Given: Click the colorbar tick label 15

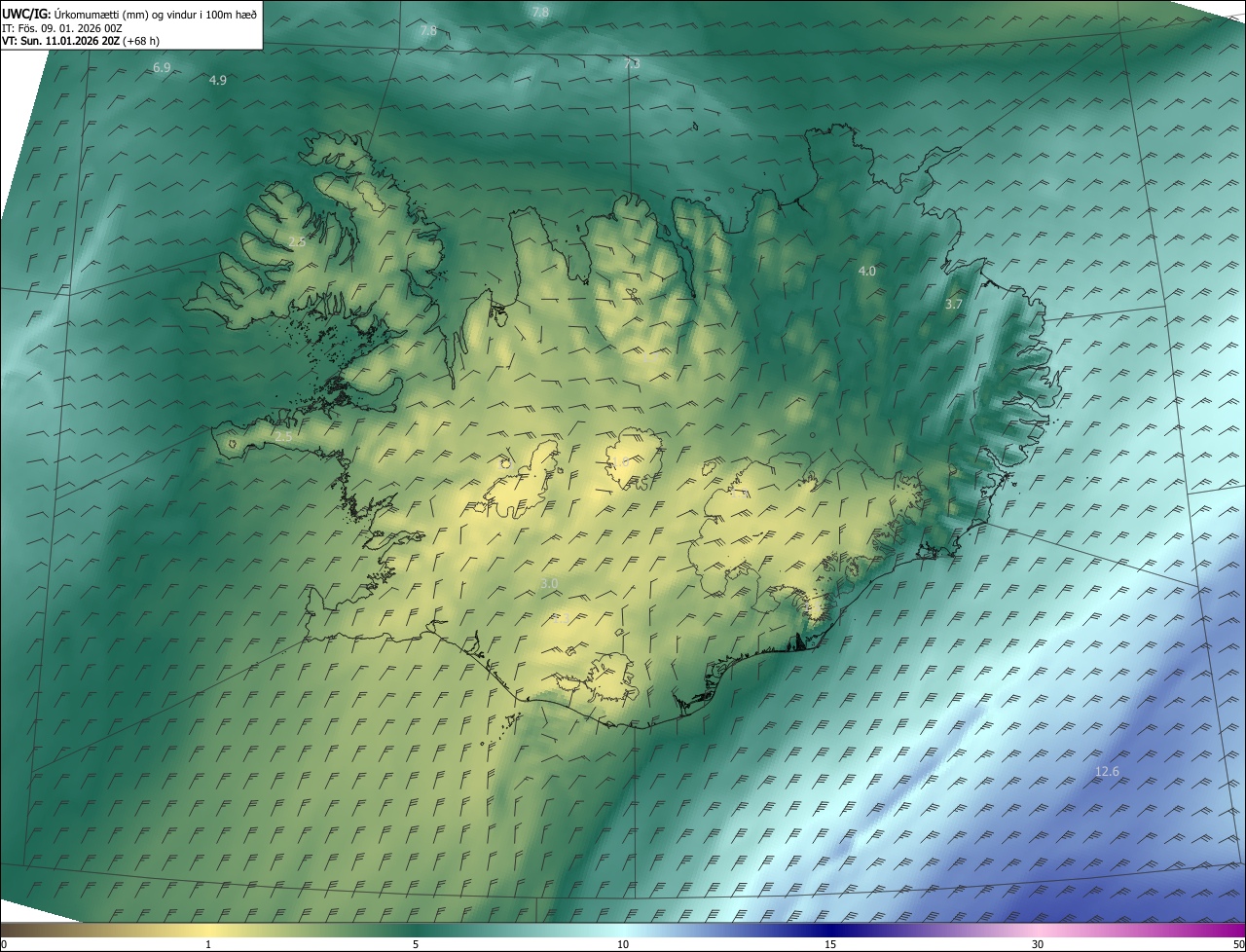Looking at the screenshot, I should pyautogui.click(x=830, y=944).
